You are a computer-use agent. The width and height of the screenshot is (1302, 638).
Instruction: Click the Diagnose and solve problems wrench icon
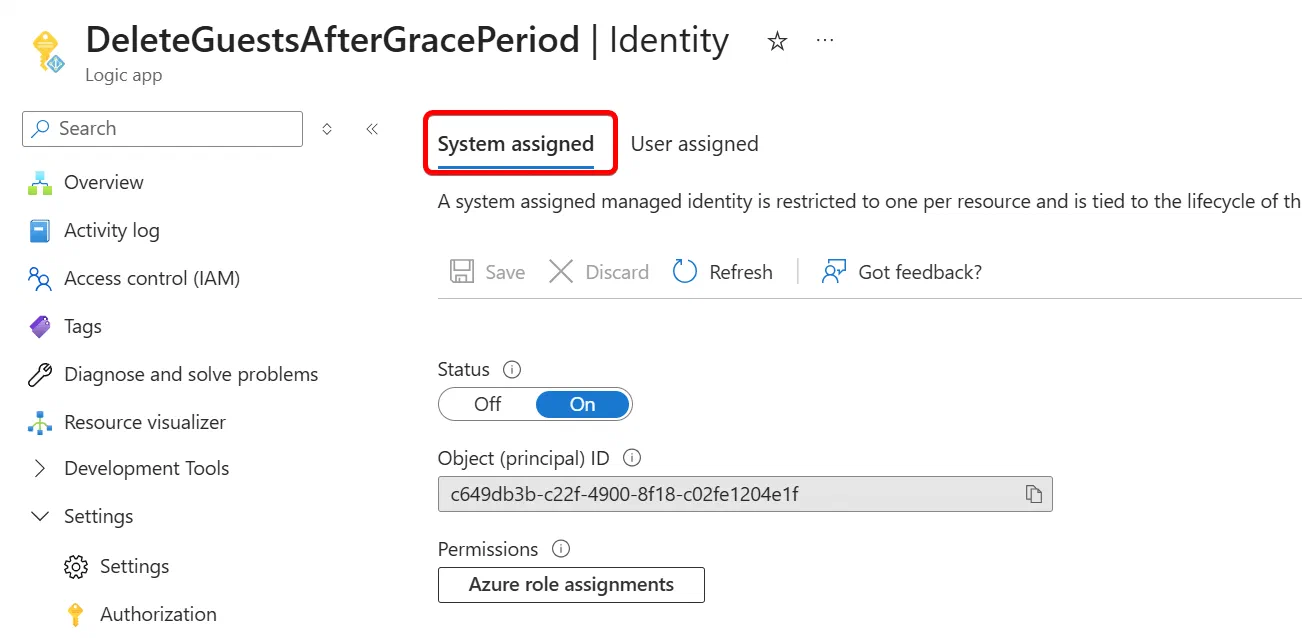coord(40,374)
